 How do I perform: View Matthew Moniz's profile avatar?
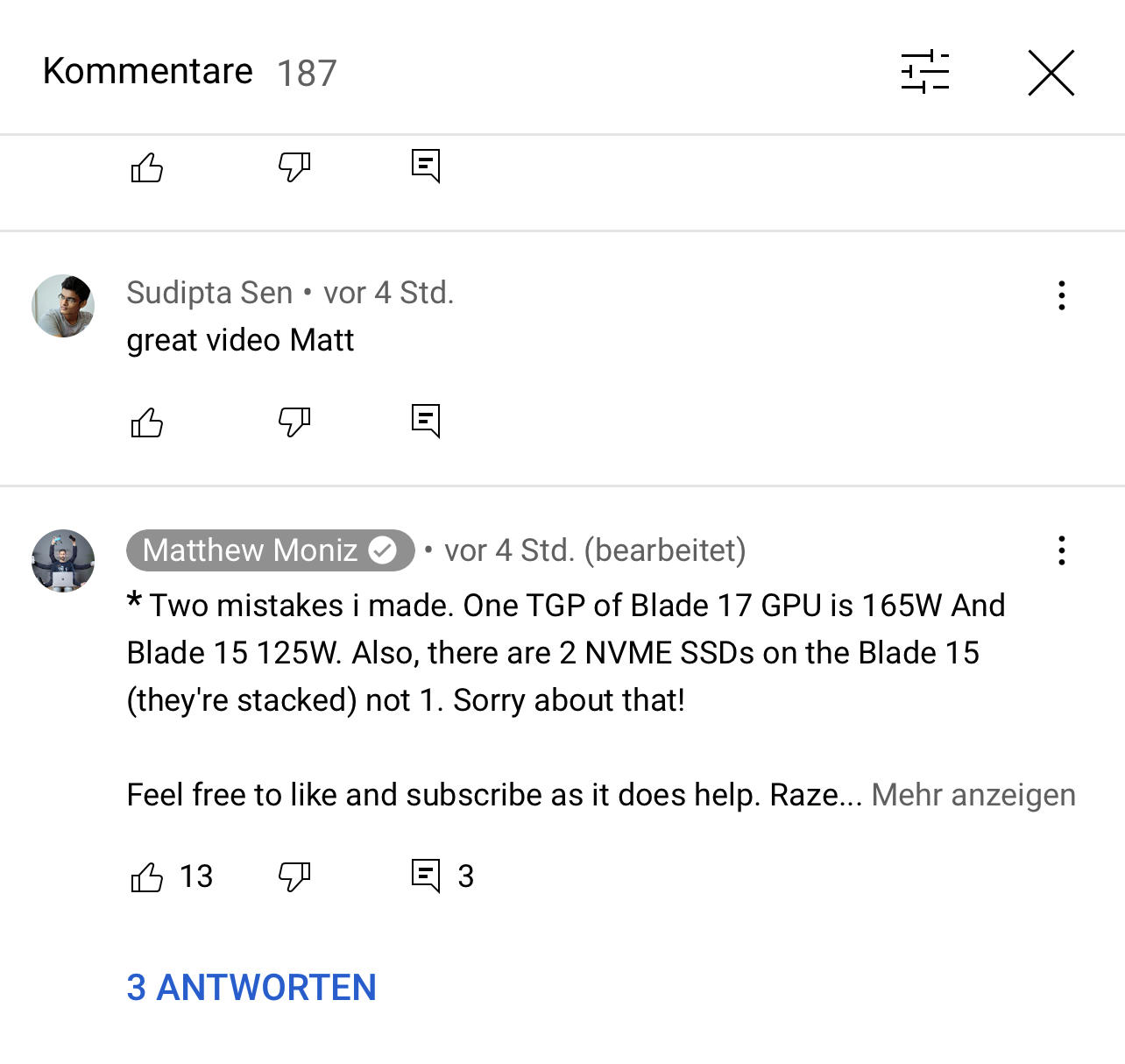(63, 561)
